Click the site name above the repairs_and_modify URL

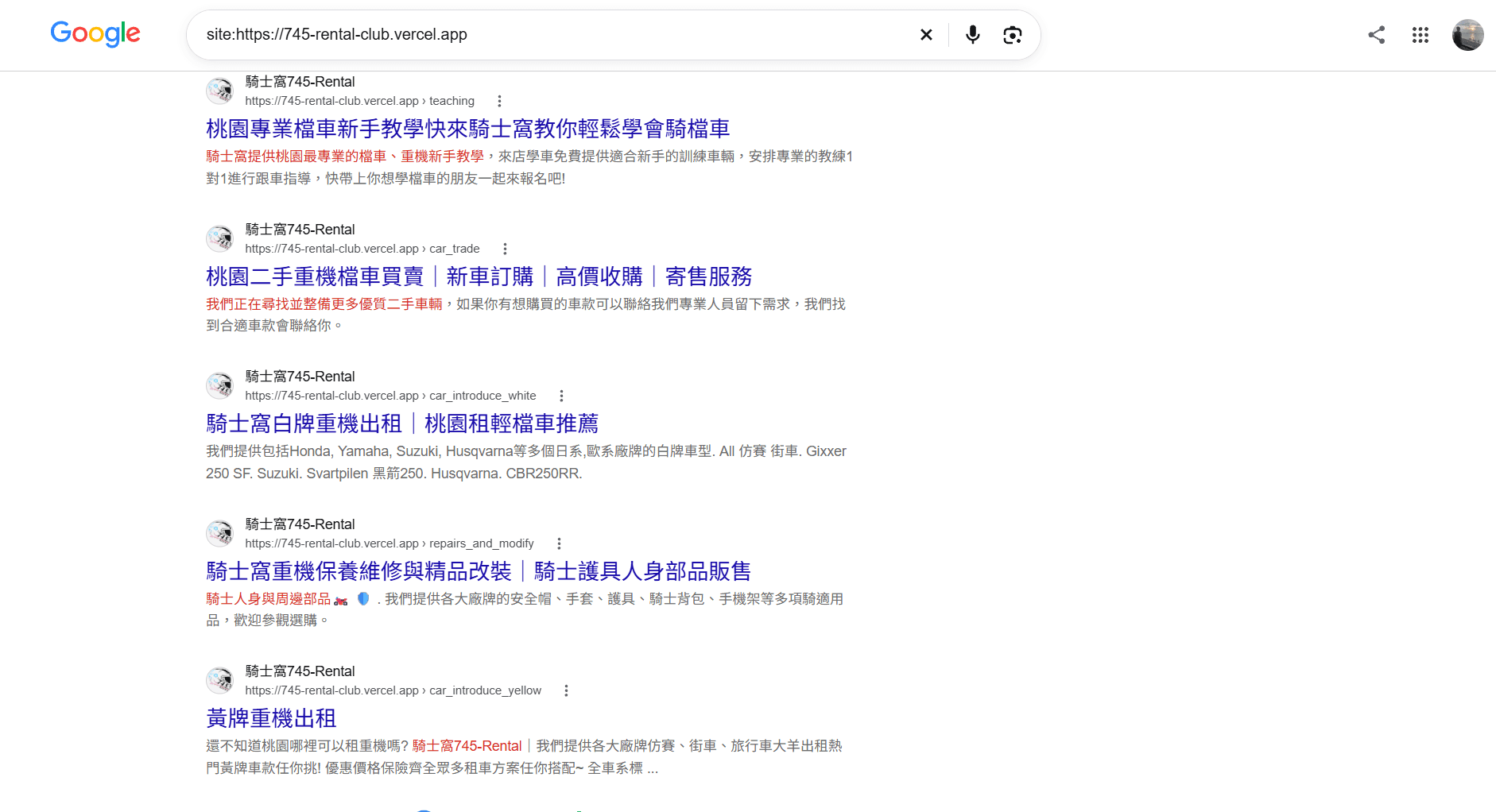pos(300,524)
